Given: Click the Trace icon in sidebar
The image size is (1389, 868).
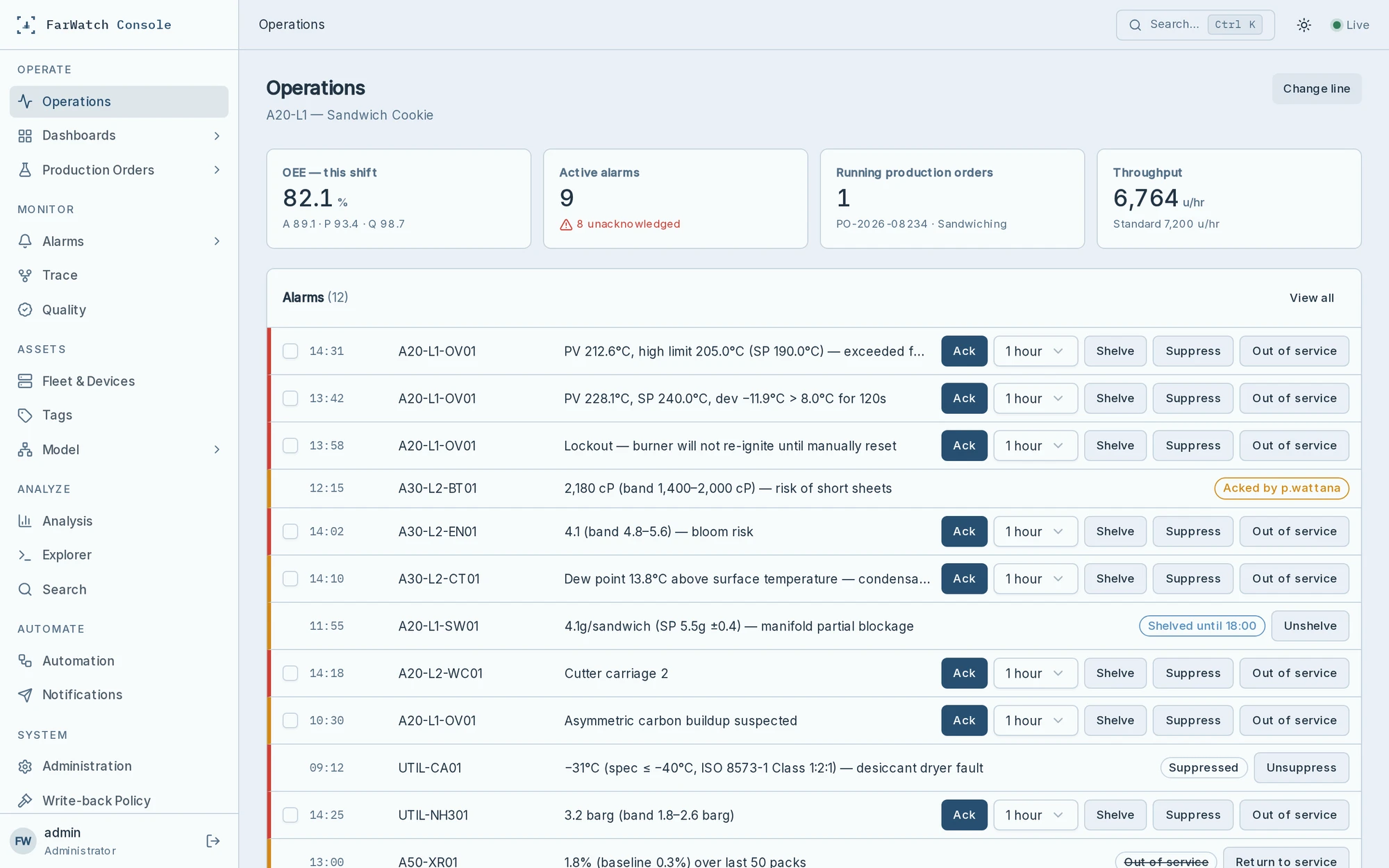Looking at the screenshot, I should click(25, 276).
